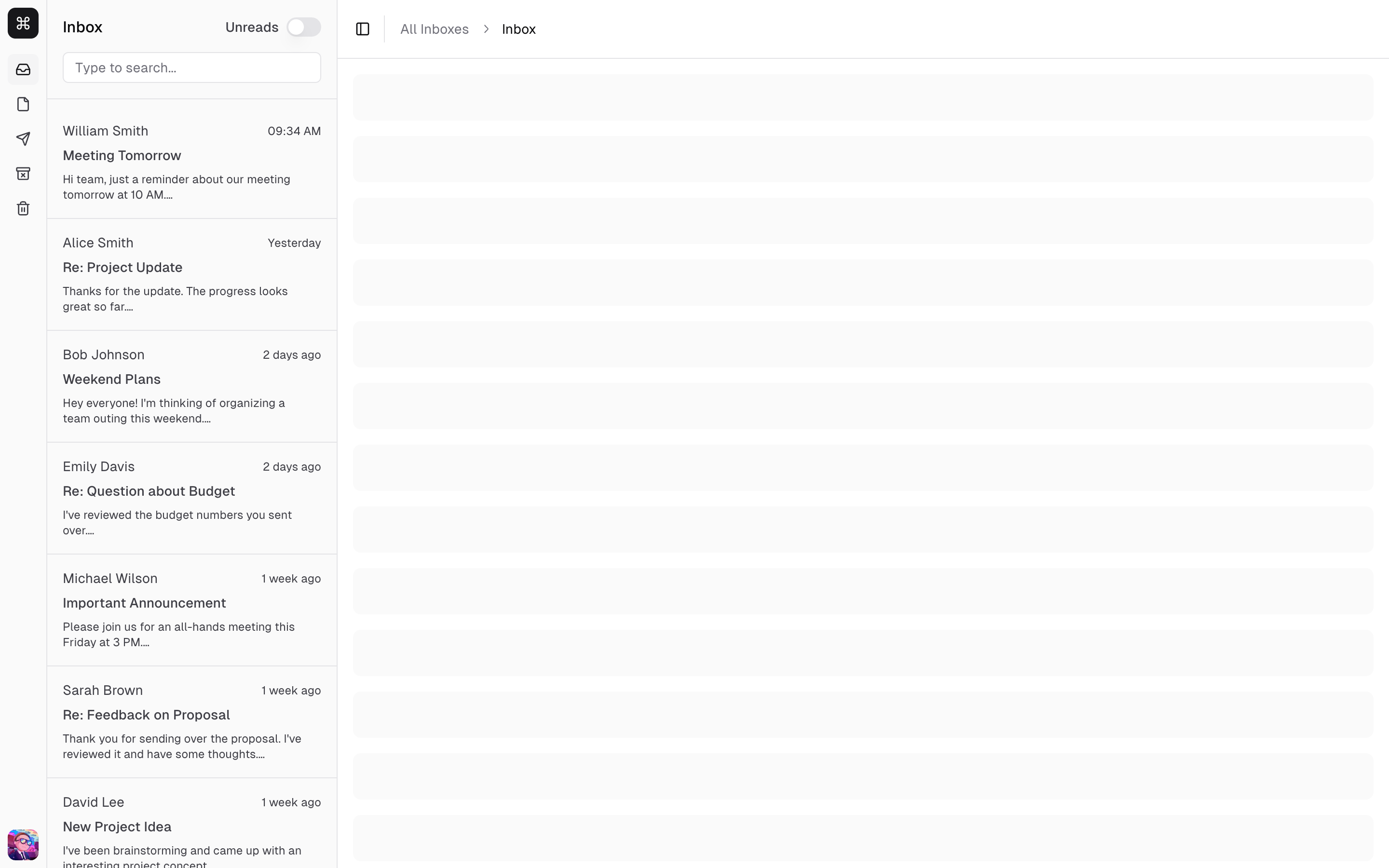Click the Inbox breadcrumb label
Screen dimensions: 1389x868
pos(518,29)
